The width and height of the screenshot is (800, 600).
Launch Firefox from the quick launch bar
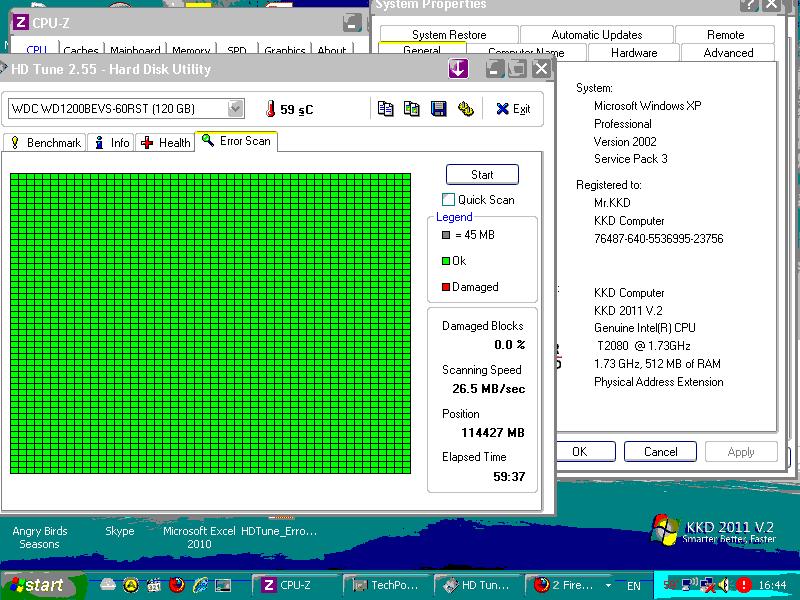[177, 585]
